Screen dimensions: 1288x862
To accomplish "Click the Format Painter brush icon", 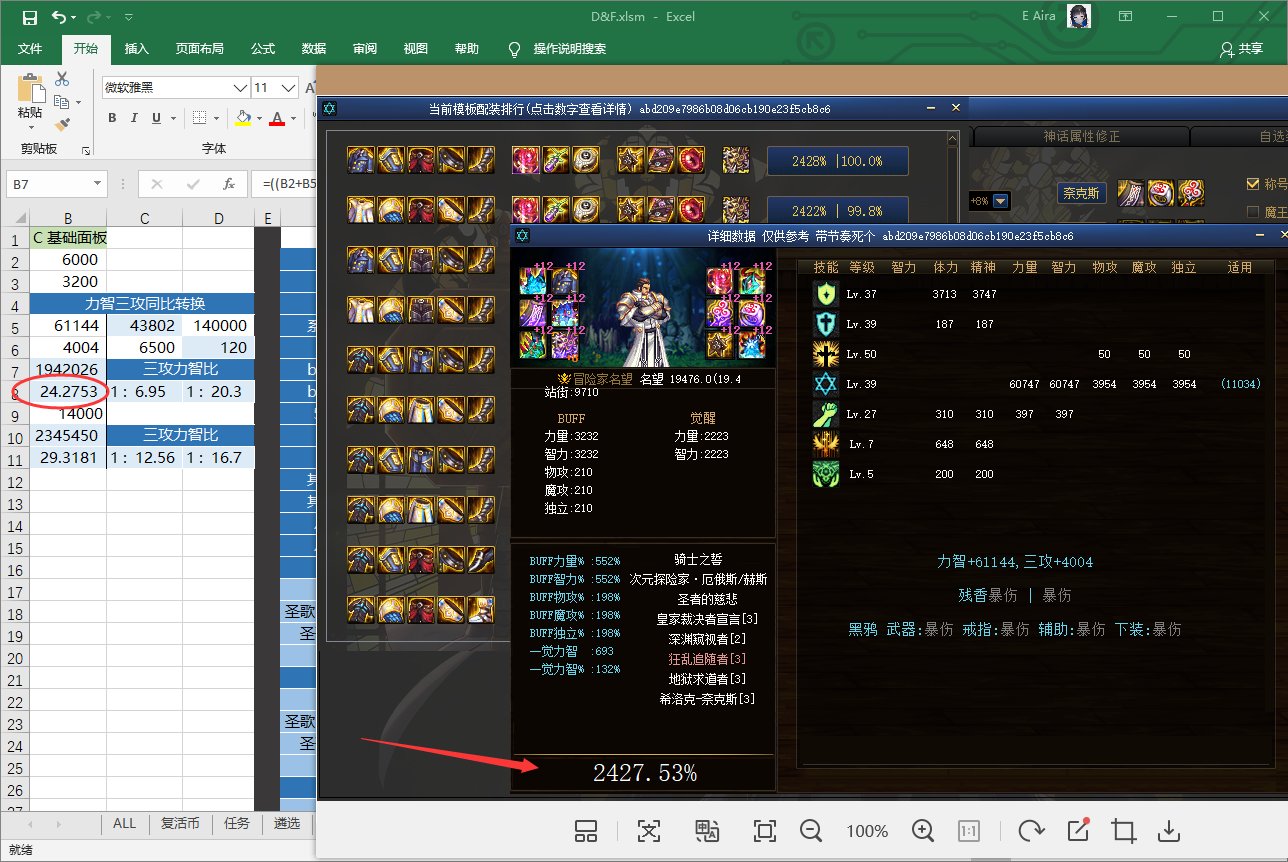I will 62,125.
